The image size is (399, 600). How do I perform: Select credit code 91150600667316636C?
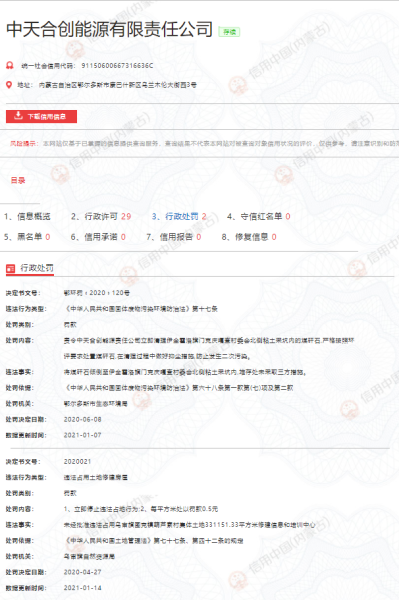pyautogui.click(x=117, y=65)
